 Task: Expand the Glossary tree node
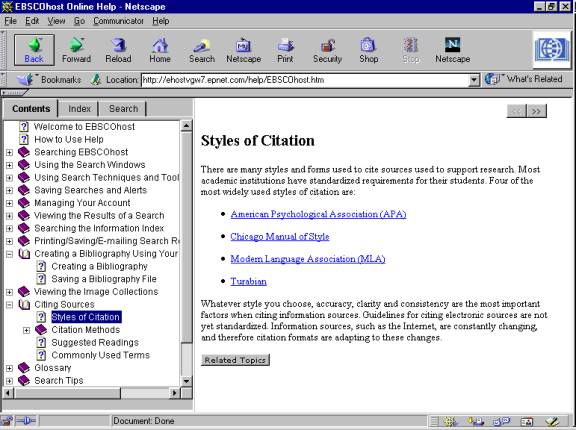(x=9, y=368)
